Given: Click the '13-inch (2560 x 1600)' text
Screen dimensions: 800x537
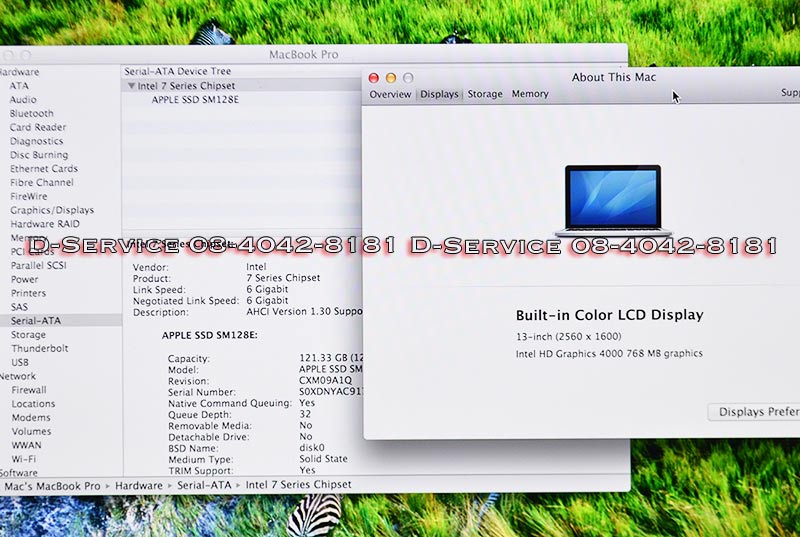Looking at the screenshot, I should click(x=569, y=336).
